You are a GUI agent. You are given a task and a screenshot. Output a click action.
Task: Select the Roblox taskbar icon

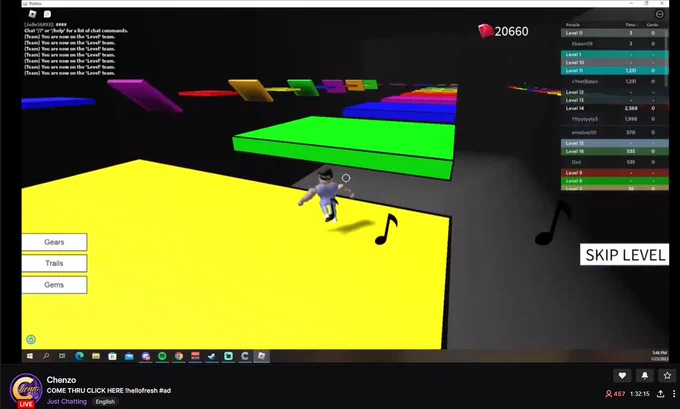point(262,356)
